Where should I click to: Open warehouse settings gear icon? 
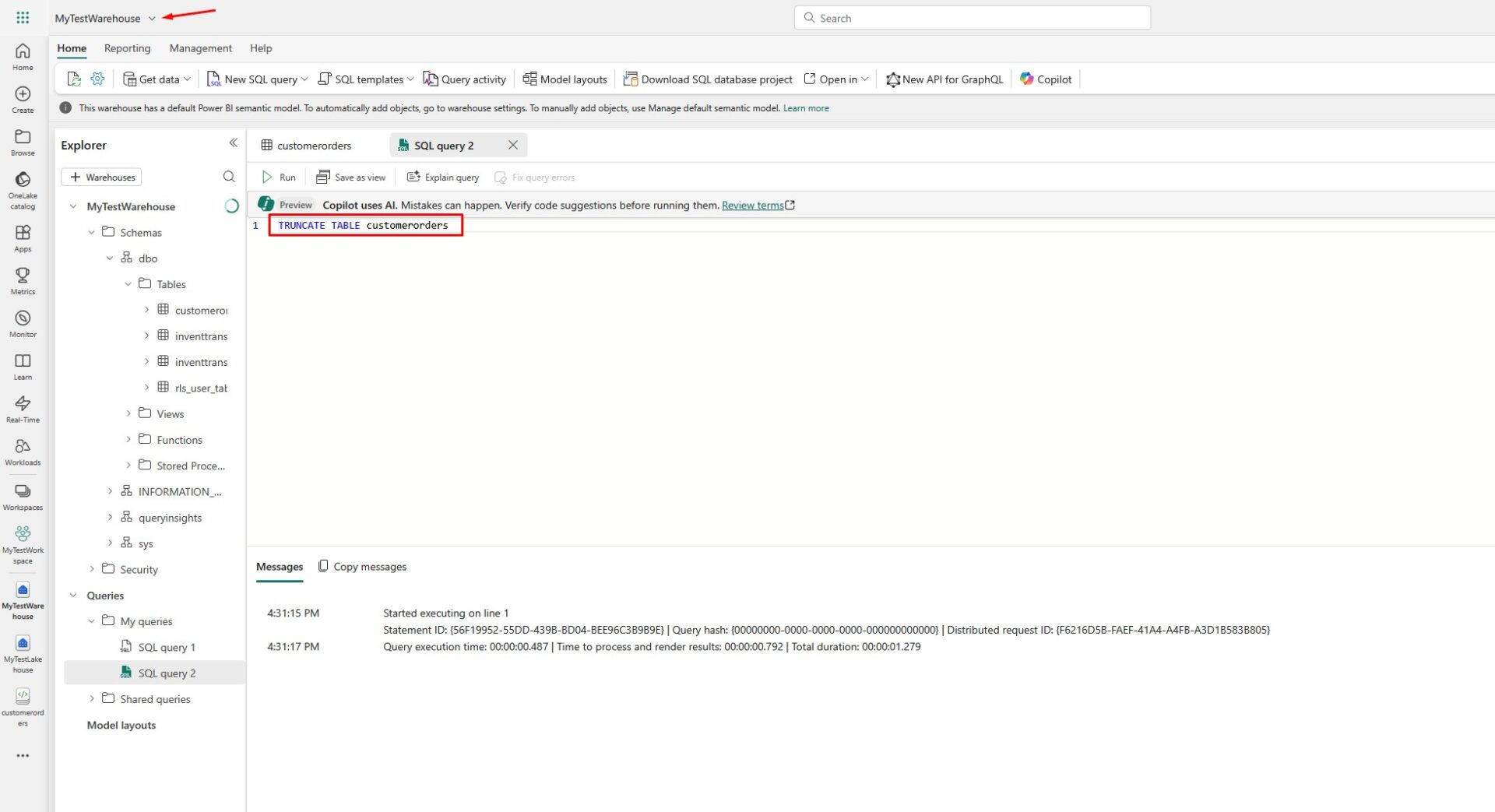pos(97,79)
